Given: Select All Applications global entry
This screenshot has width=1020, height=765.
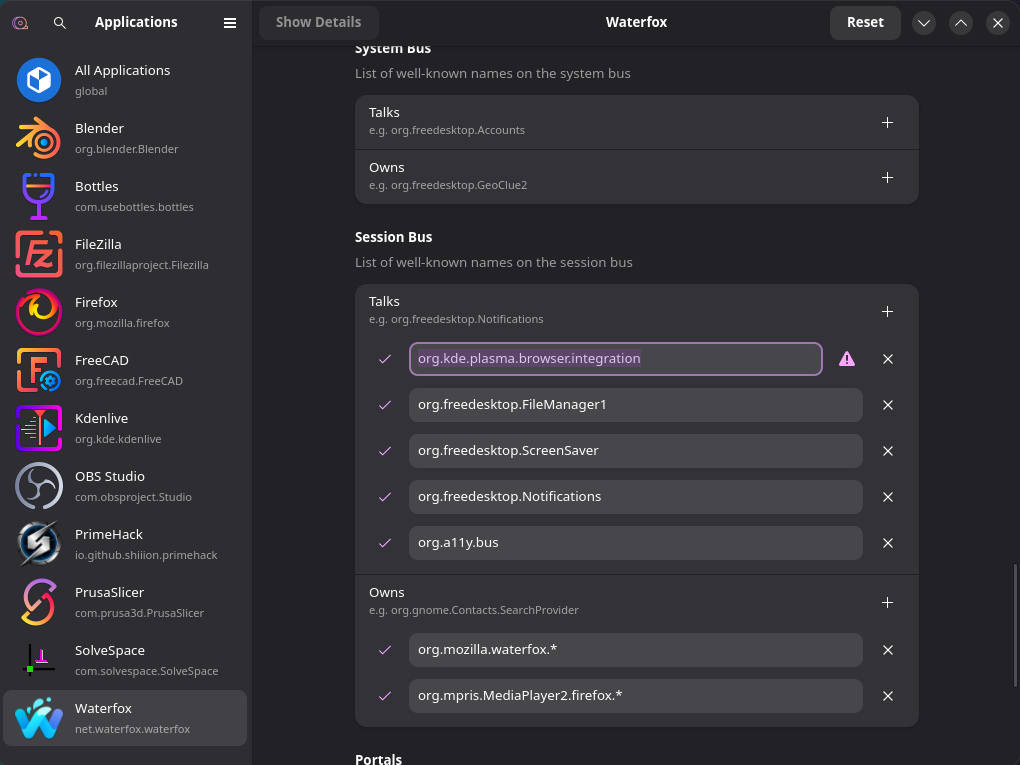Looking at the screenshot, I should (125, 80).
